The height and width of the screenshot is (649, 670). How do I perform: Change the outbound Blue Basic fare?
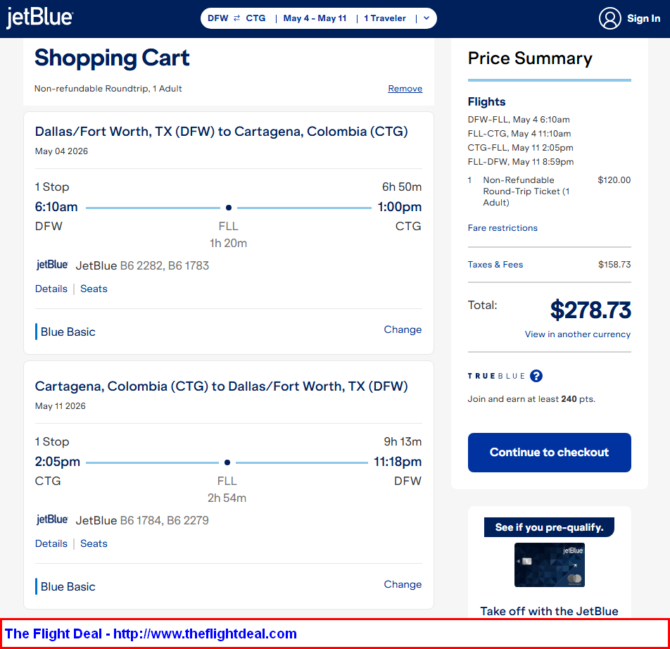pos(402,330)
